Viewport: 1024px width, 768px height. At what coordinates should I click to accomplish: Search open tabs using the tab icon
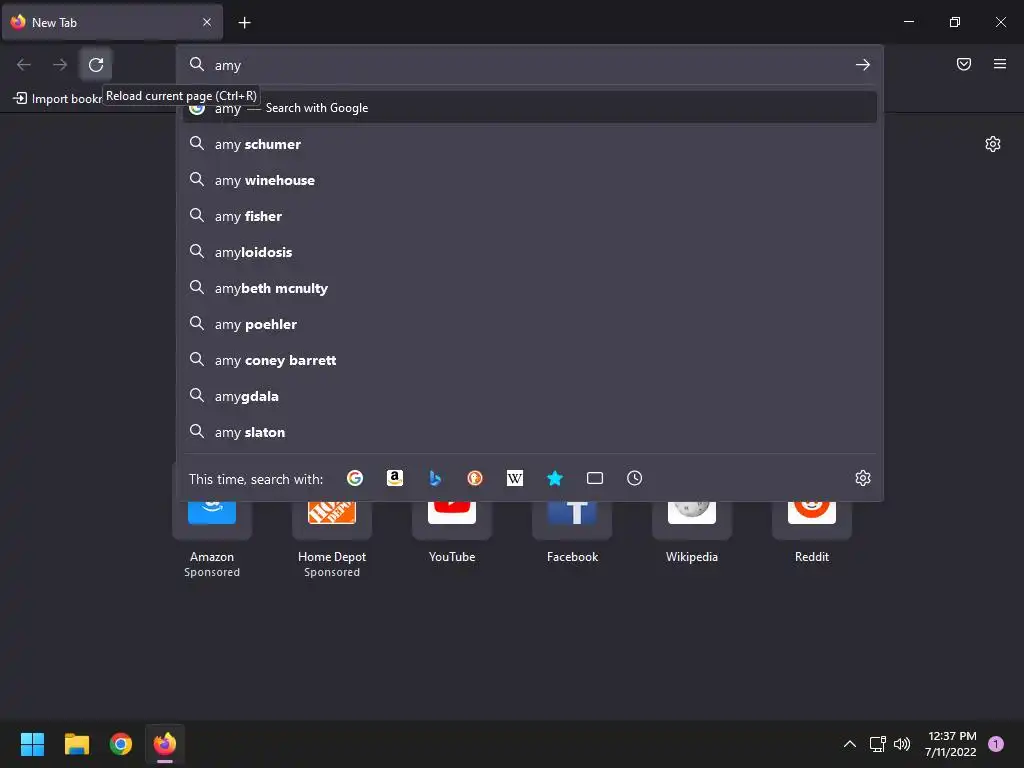594,478
